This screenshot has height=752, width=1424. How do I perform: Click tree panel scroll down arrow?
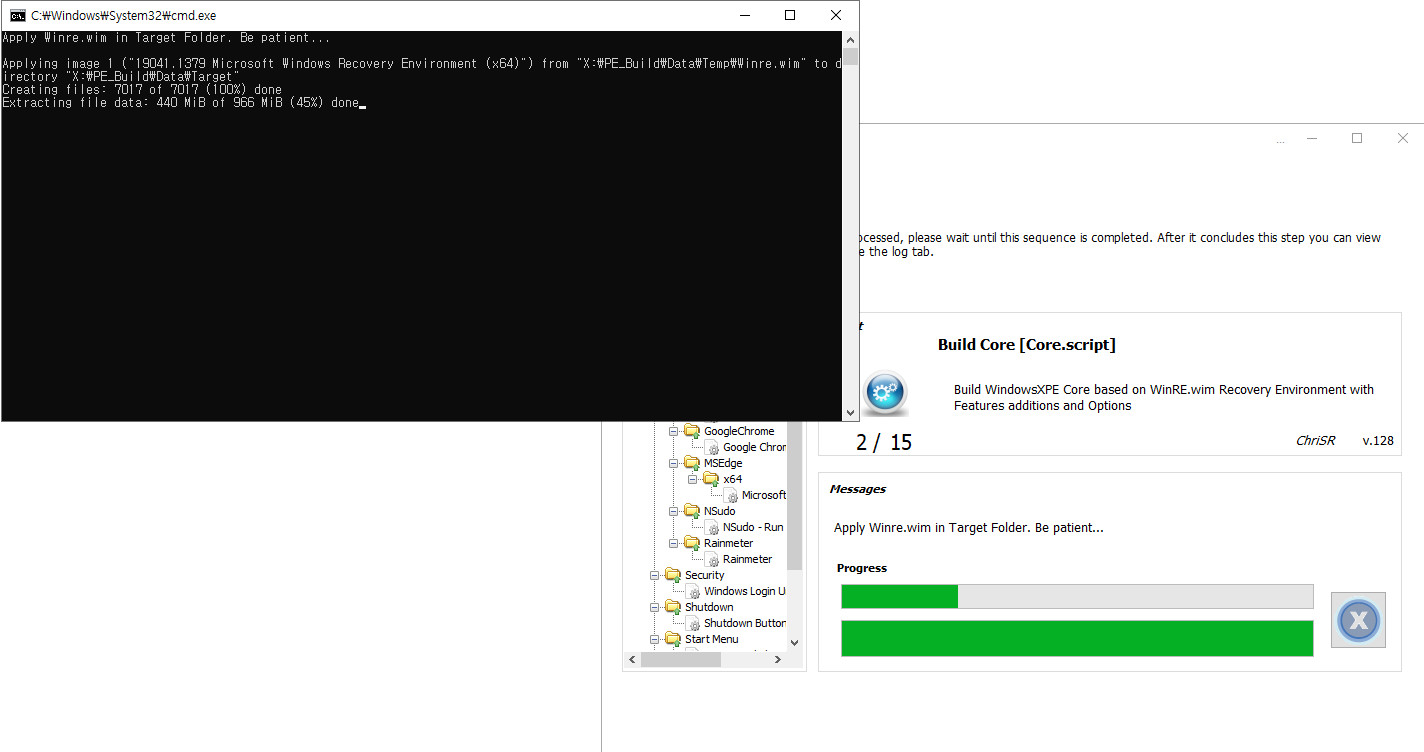coord(795,643)
